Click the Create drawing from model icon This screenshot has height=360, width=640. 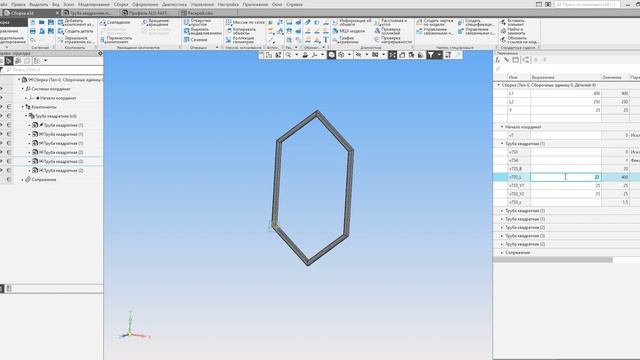pyautogui.click(x=419, y=22)
